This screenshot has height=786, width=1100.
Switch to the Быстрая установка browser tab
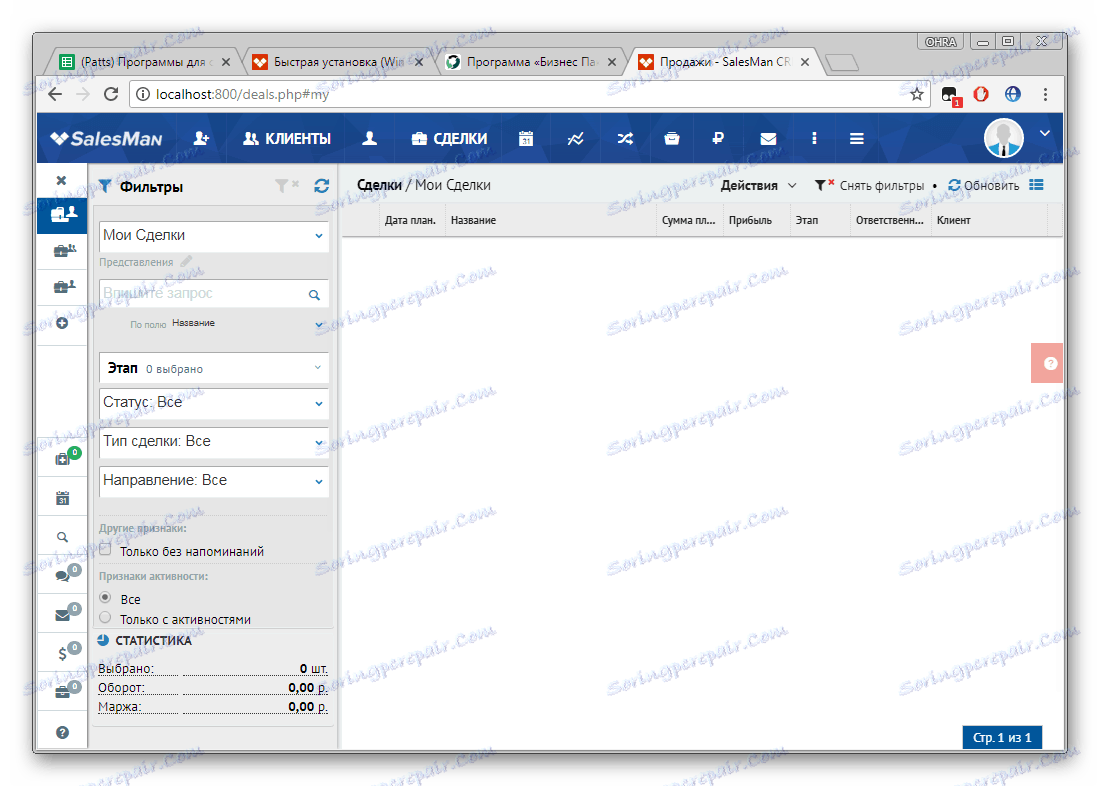[339, 62]
